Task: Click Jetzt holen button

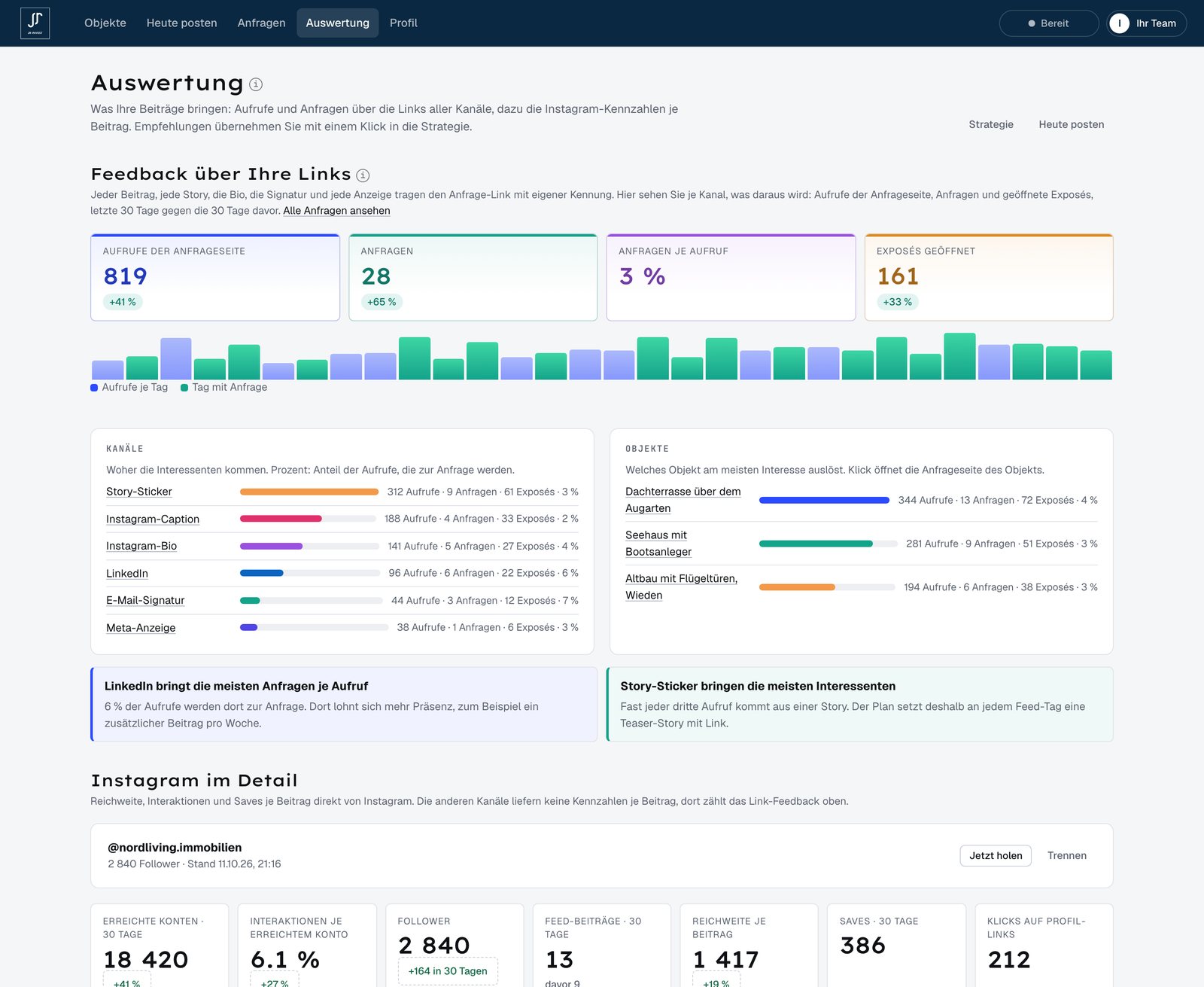Action: pyautogui.click(x=996, y=855)
